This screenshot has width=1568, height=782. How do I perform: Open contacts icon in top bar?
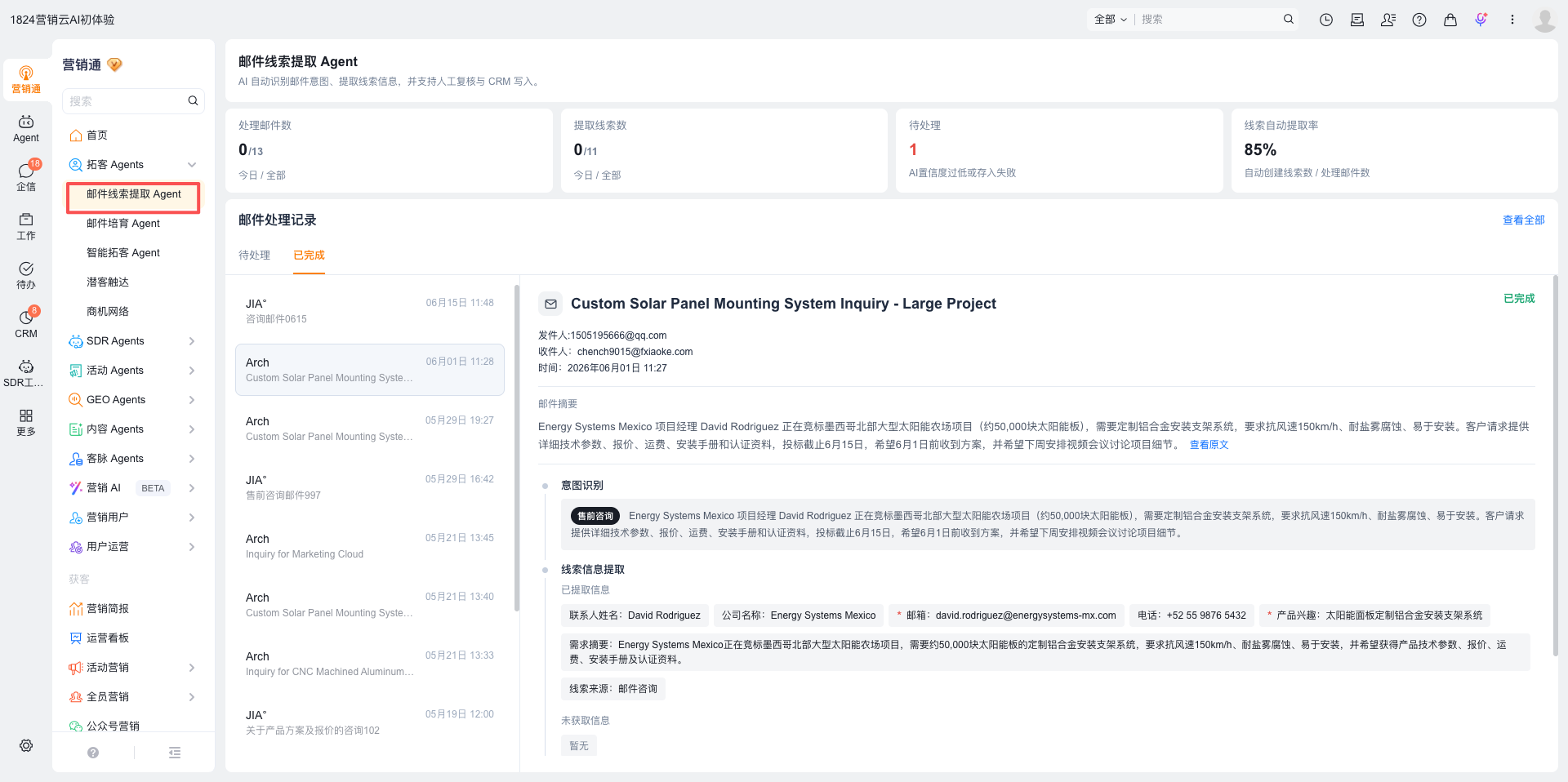point(1388,20)
